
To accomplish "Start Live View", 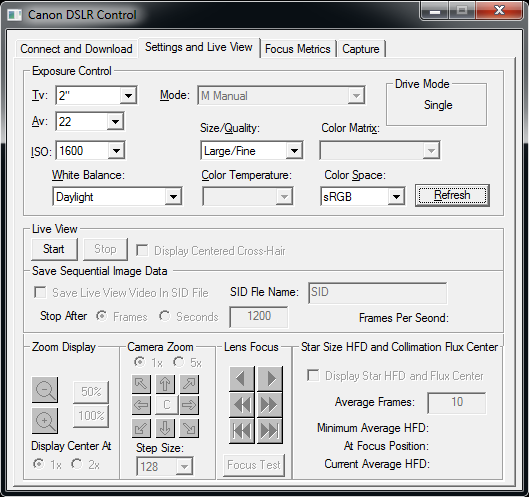I will pyautogui.click(x=54, y=249).
